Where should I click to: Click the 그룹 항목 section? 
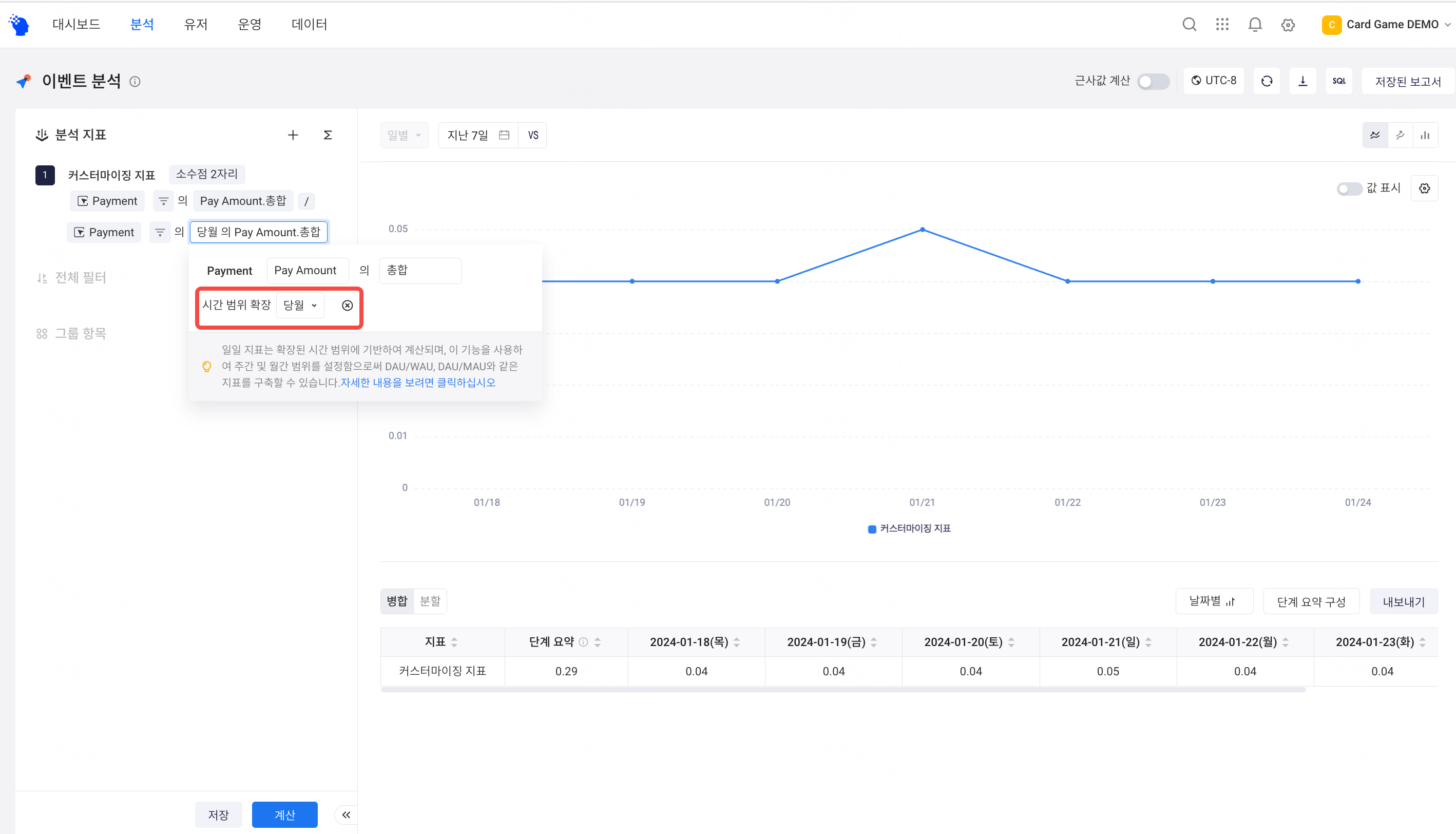[x=71, y=333]
